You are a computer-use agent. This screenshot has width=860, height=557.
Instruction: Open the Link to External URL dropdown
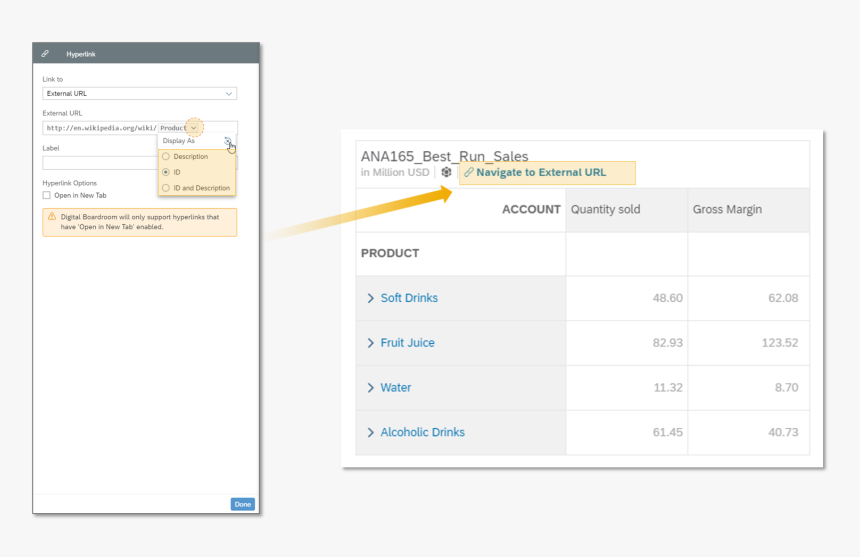(x=139, y=94)
